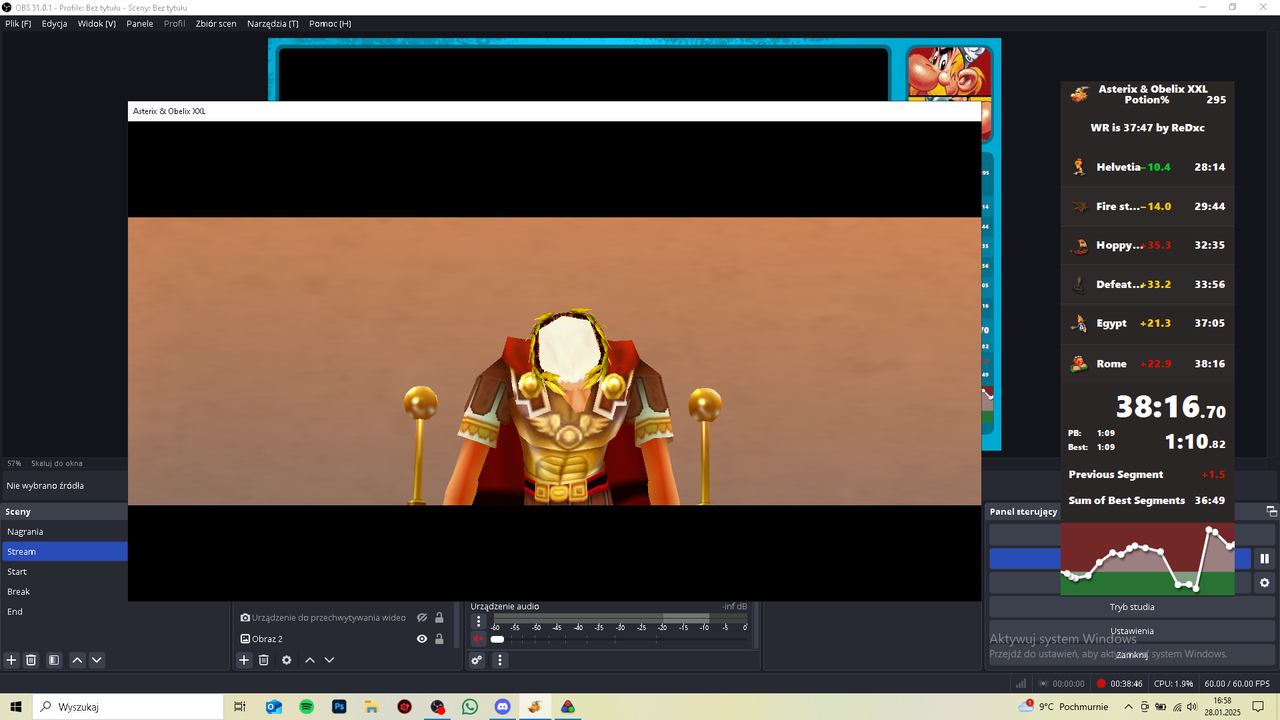Open File Explorer from taskbar
1280x720 pixels.
tap(372, 707)
